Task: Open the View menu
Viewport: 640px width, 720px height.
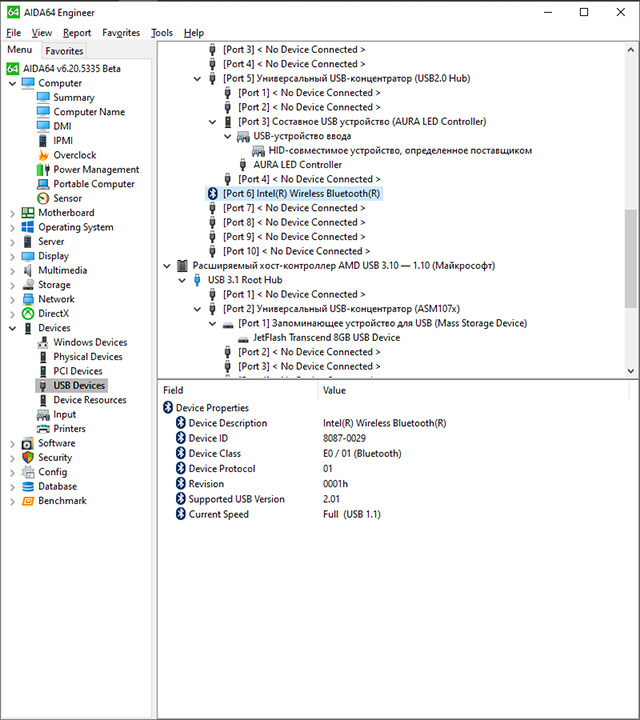Action: 41,33
